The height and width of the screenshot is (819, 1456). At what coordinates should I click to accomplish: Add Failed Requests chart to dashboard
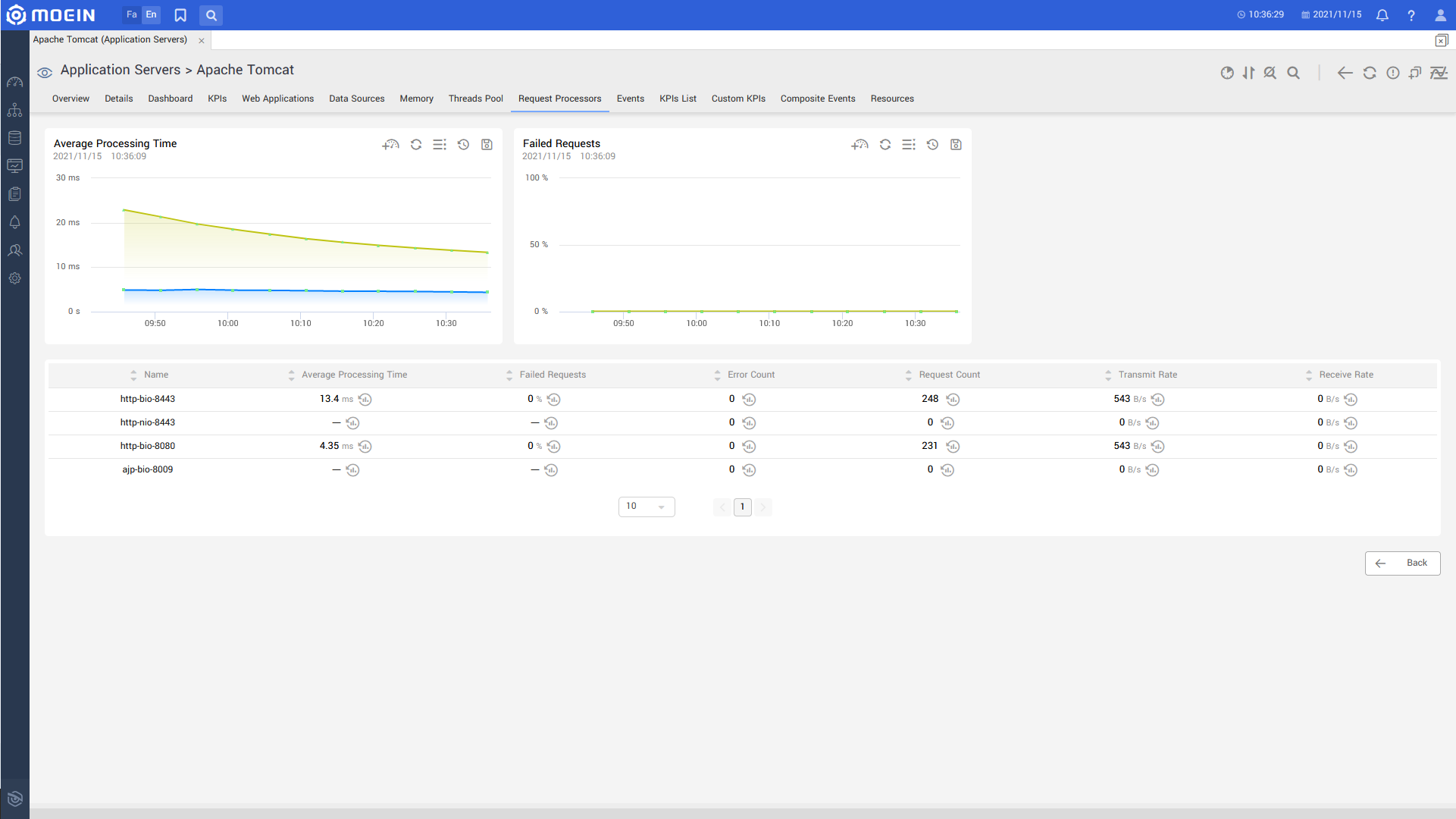pyautogui.click(x=860, y=145)
